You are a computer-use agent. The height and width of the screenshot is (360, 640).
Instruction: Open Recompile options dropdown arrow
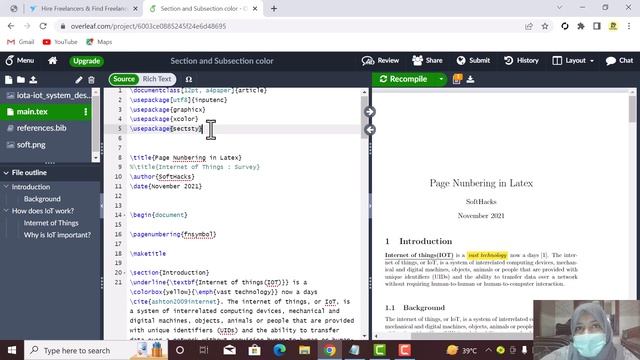click(x=441, y=79)
